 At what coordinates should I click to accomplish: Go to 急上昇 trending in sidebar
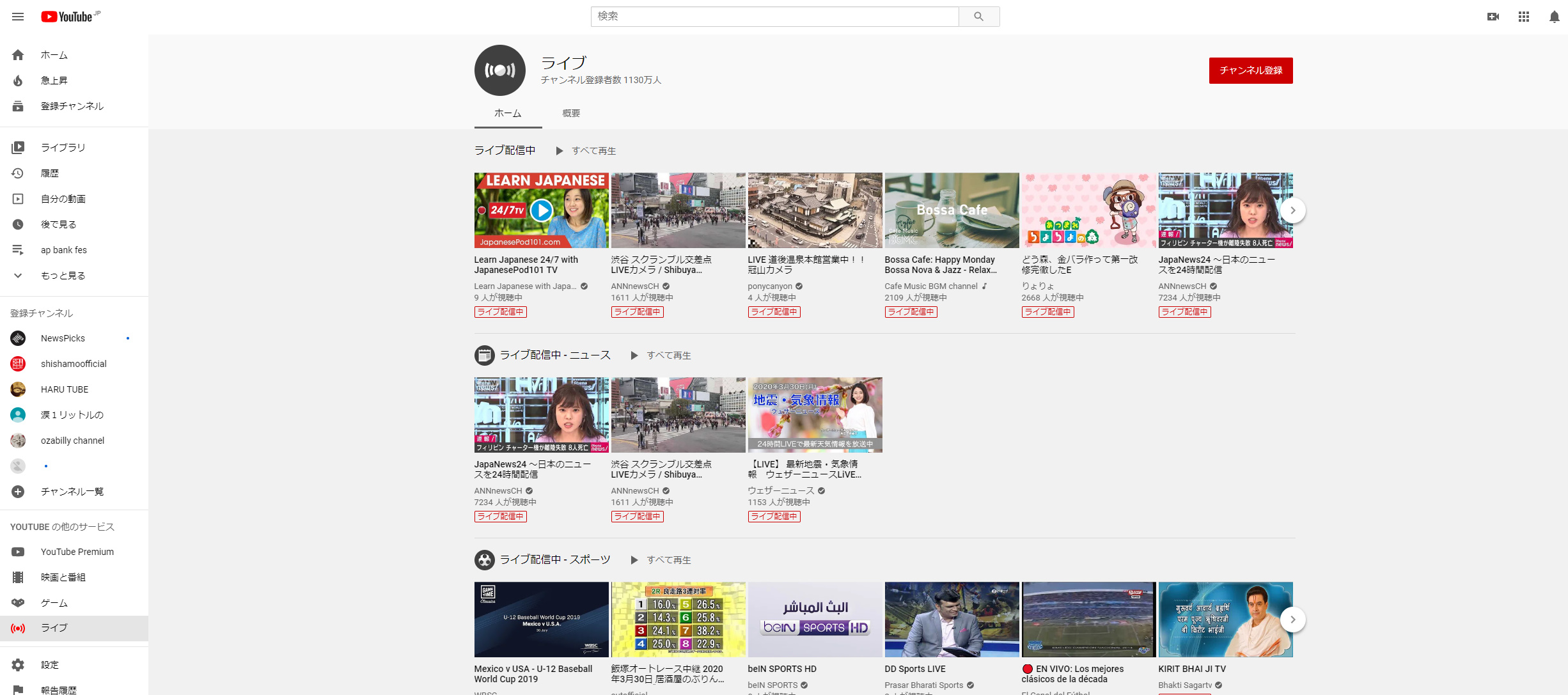[x=54, y=81]
